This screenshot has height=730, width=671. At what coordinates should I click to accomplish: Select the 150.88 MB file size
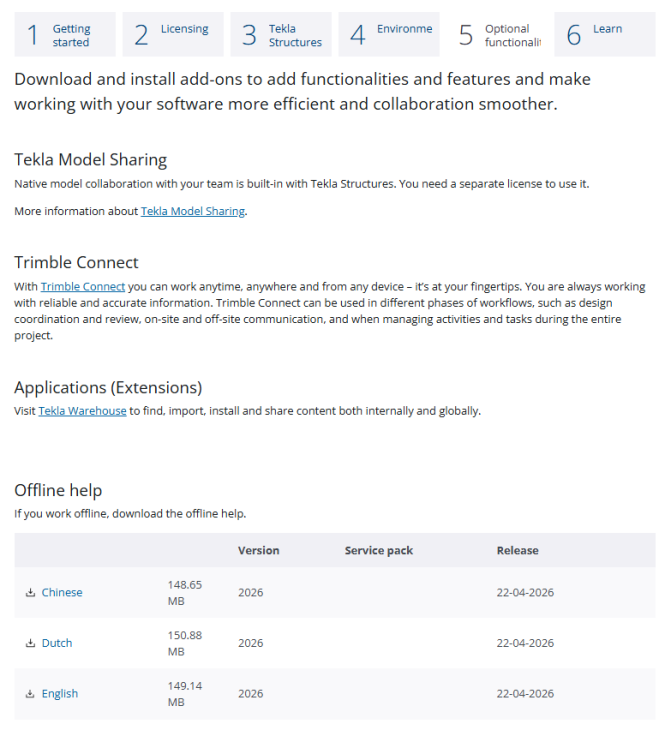pos(185,643)
